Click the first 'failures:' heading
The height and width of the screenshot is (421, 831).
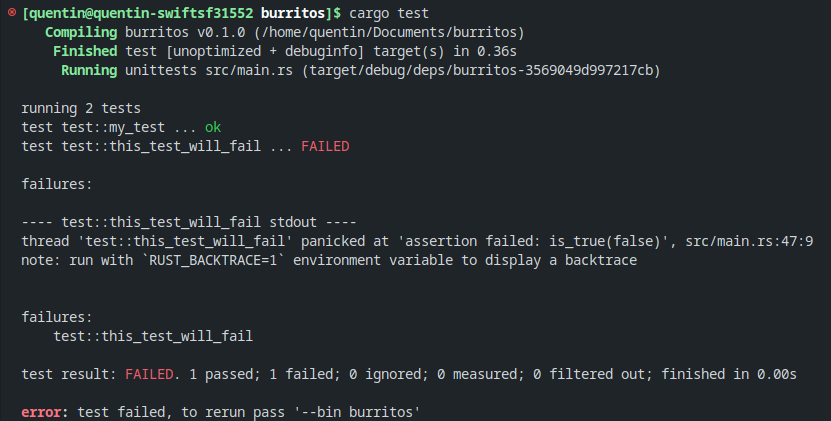click(57, 184)
